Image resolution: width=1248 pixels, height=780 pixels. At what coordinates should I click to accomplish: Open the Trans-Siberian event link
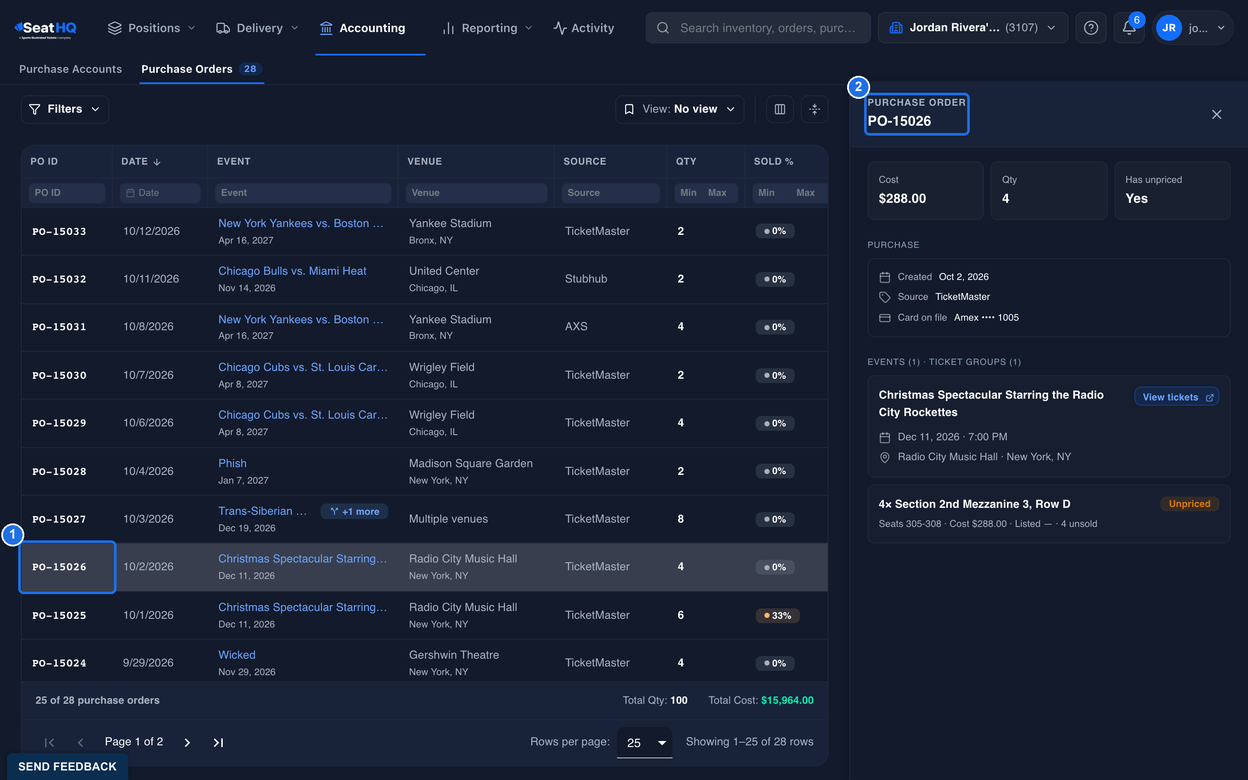click(x=262, y=511)
